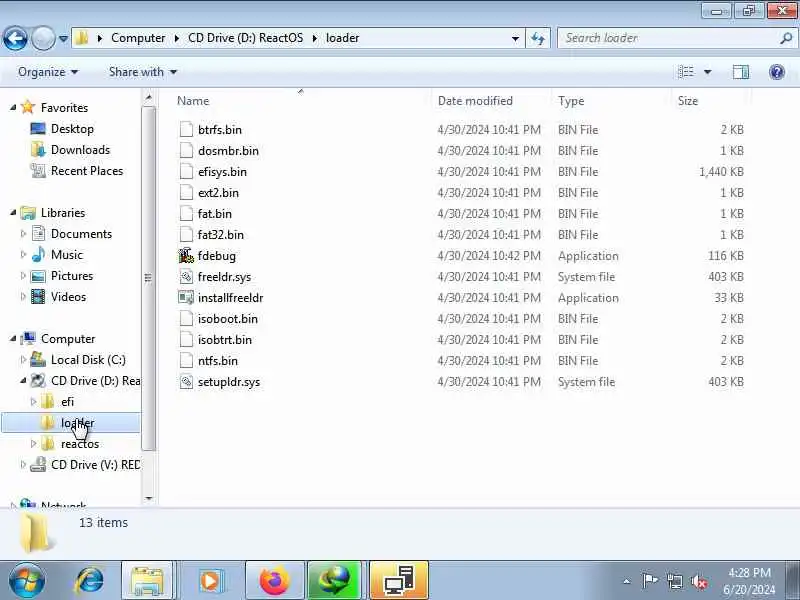This screenshot has height=600, width=800.
Task: Open Windows Help via question mark icon
Action: [777, 72]
